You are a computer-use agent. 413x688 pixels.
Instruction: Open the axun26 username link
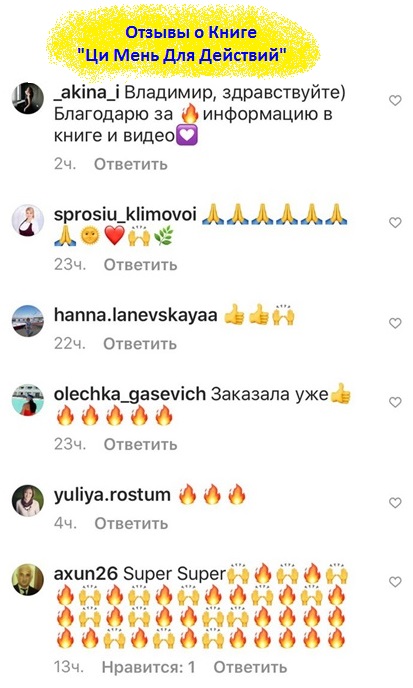86,573
